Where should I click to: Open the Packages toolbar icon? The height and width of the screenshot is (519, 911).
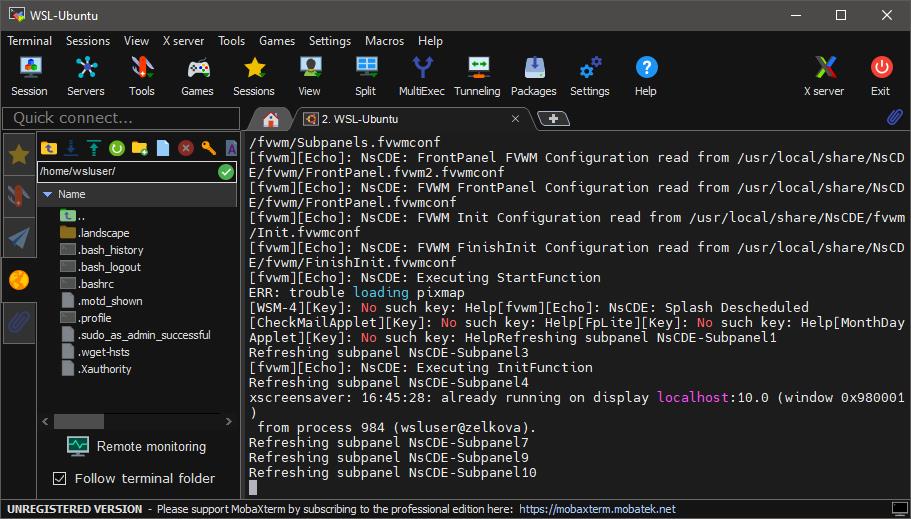click(x=534, y=76)
